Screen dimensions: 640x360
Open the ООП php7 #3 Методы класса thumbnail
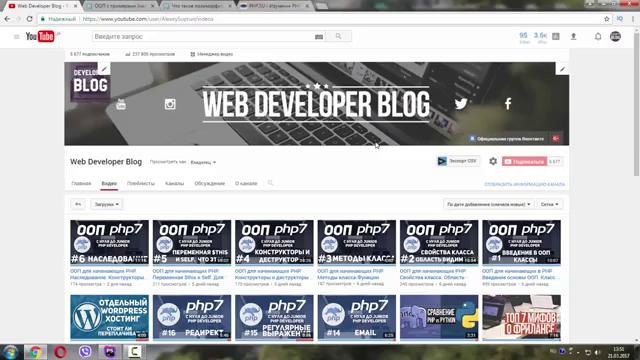[x=357, y=242]
